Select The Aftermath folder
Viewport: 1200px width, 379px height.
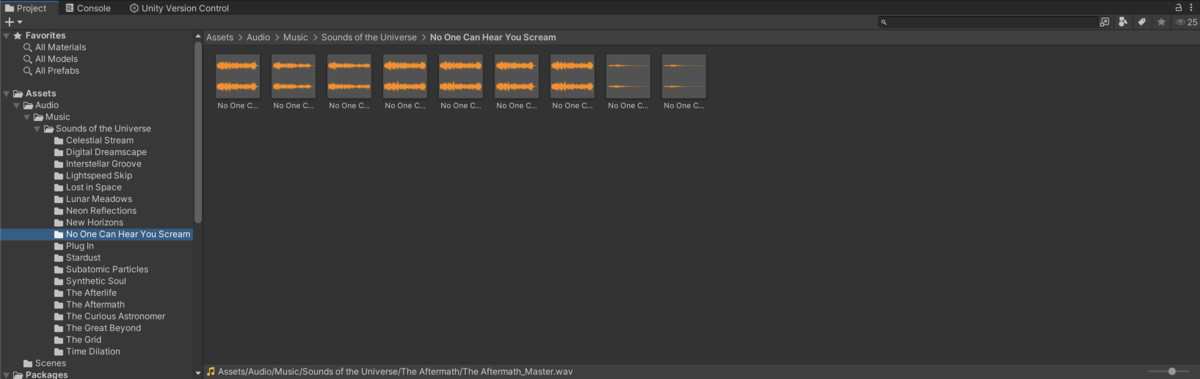pos(89,305)
